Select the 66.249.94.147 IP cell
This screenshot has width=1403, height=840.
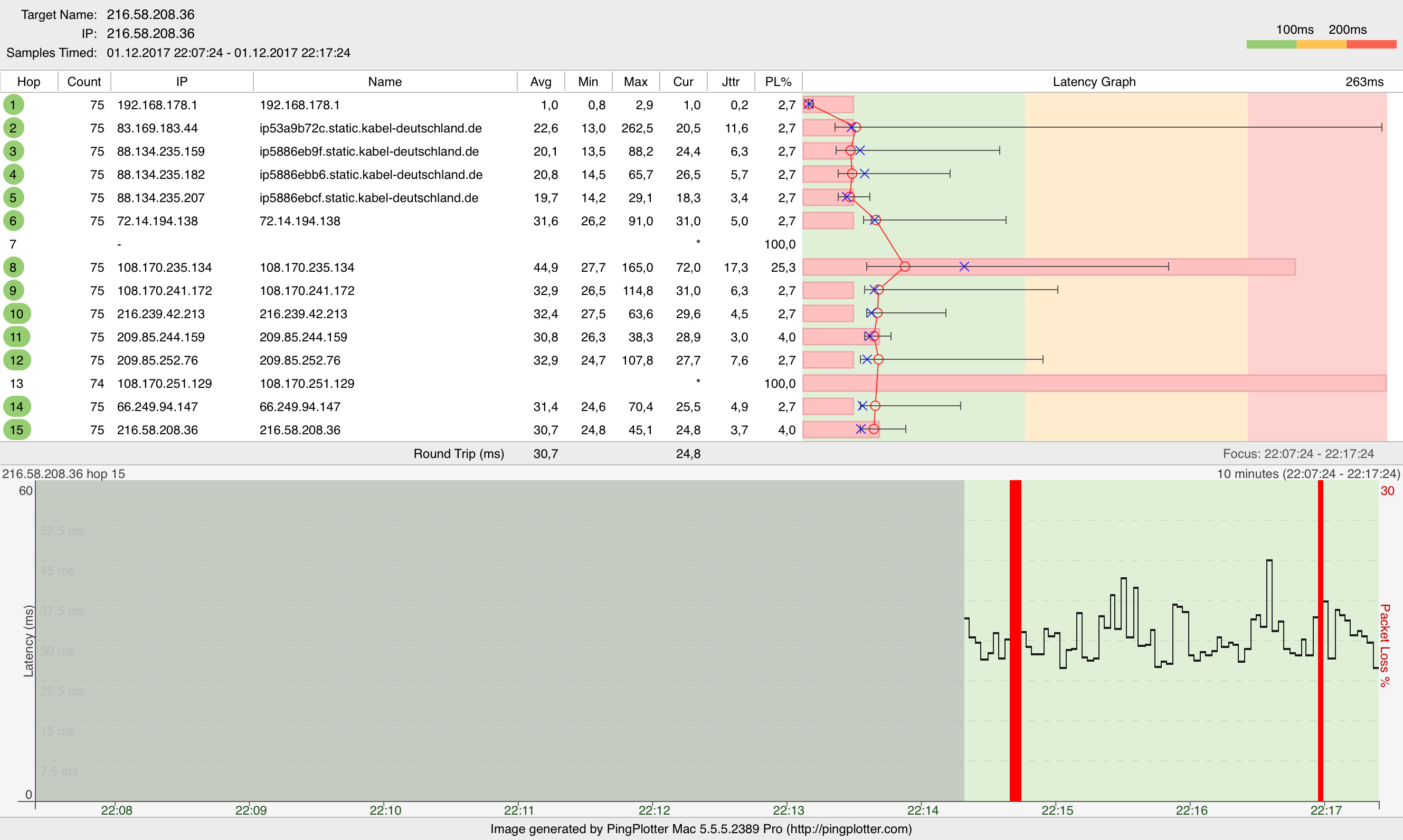coord(157,406)
